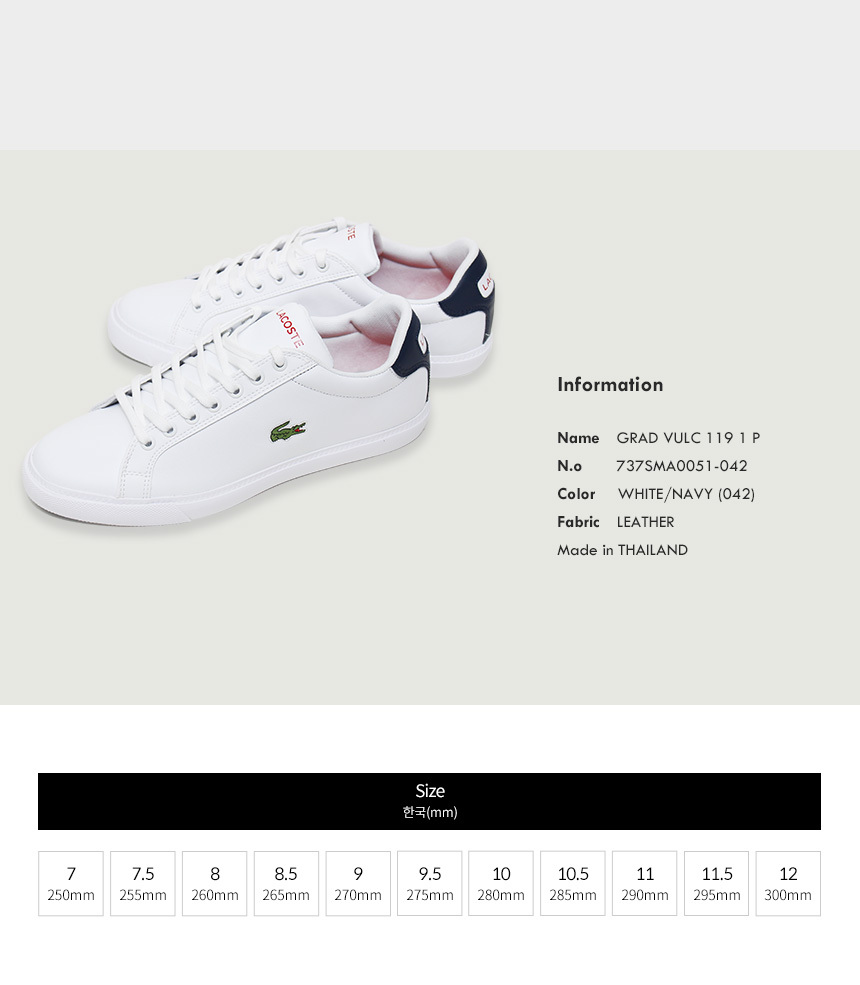Choose the 9.5 275mm size
The height and width of the screenshot is (985, 860).
[x=430, y=883]
